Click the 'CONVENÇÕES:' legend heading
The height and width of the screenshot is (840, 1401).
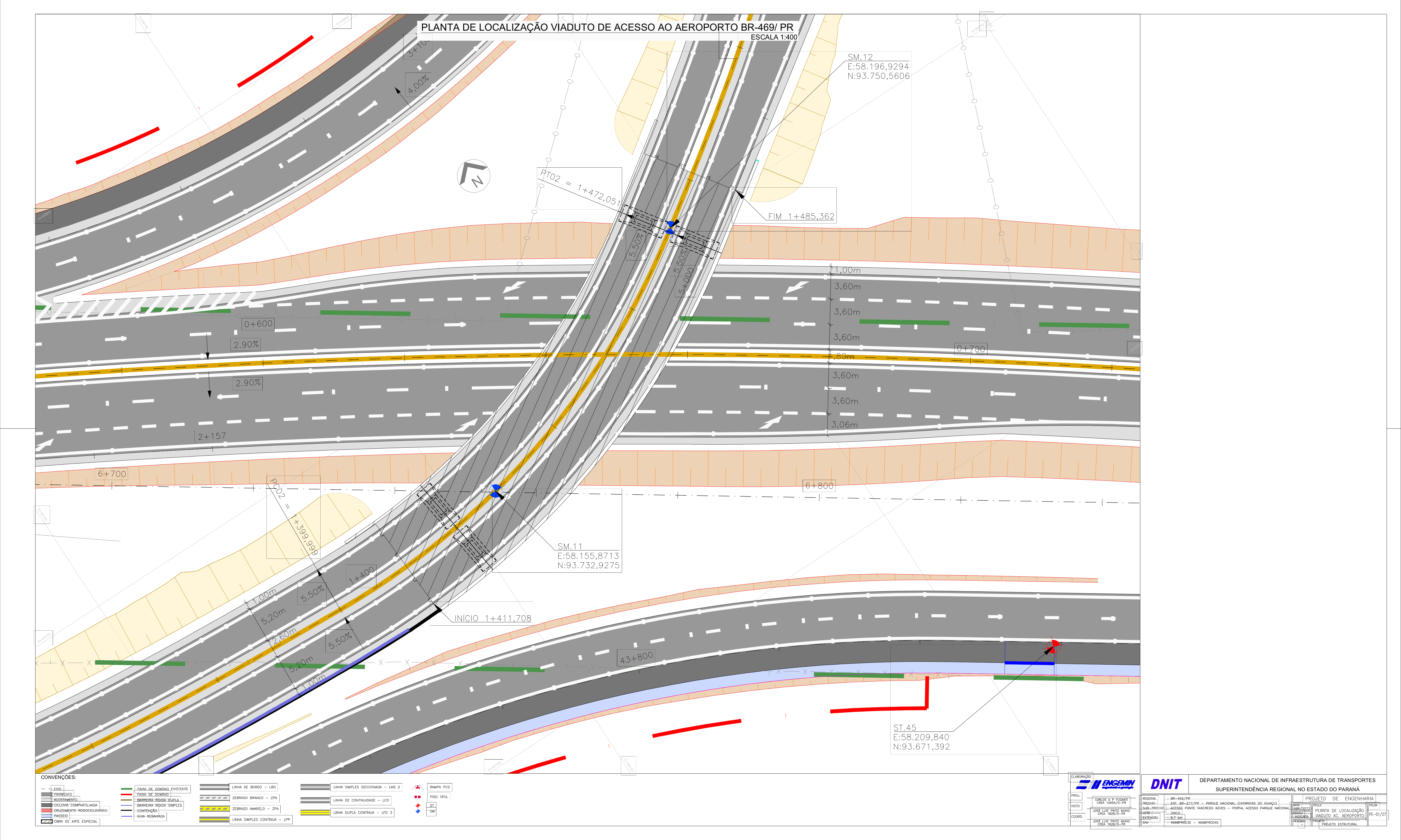[x=58, y=778]
